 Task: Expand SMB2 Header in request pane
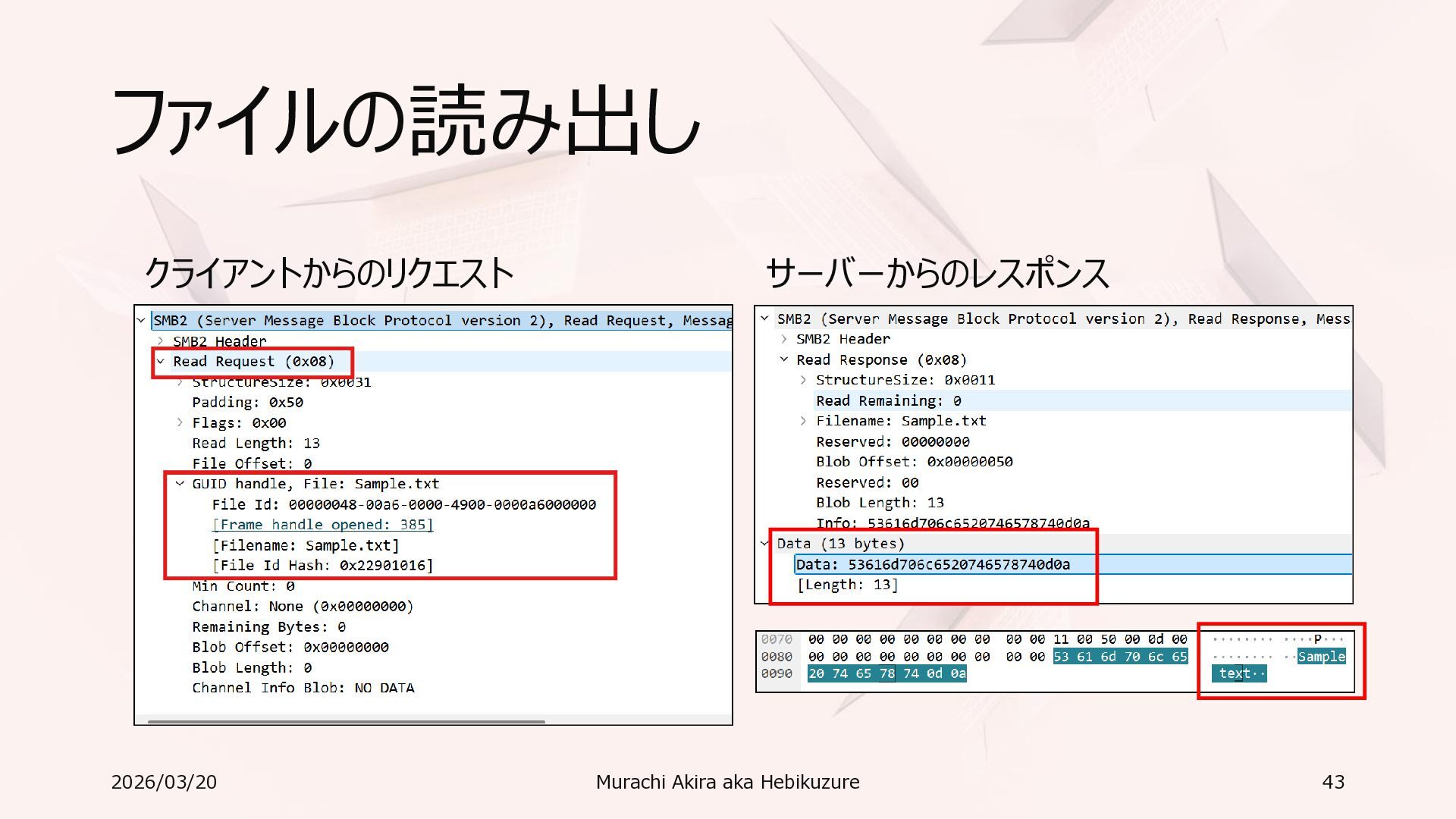pos(160,341)
